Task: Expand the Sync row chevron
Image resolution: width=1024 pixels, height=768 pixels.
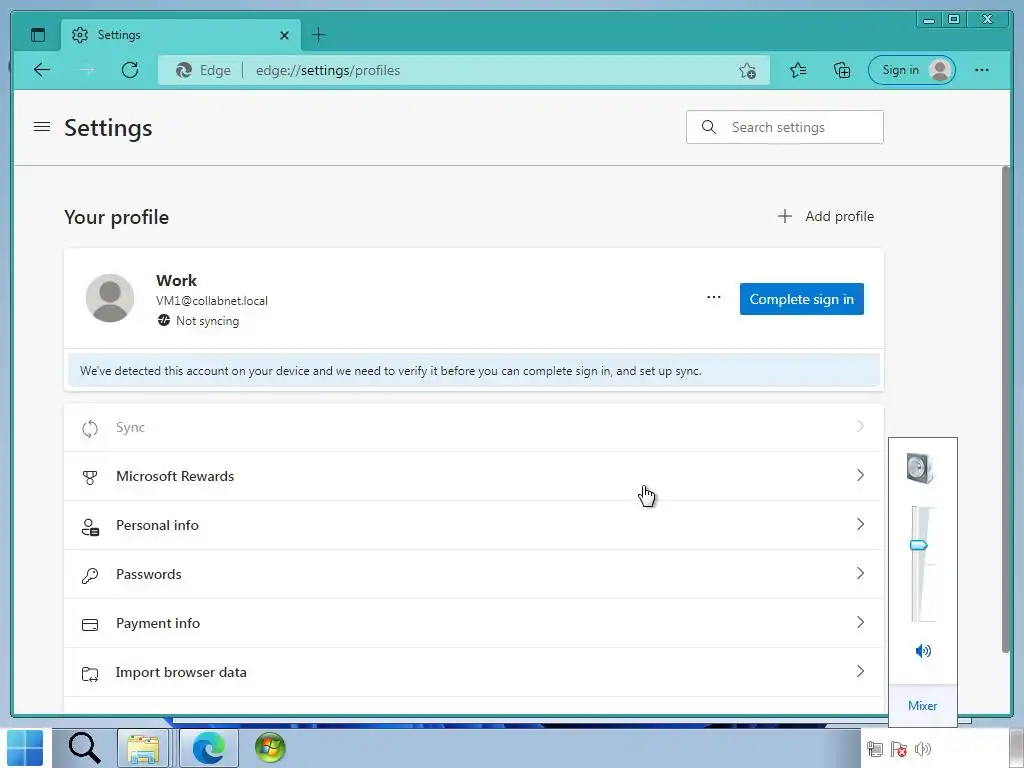Action: coord(860,426)
